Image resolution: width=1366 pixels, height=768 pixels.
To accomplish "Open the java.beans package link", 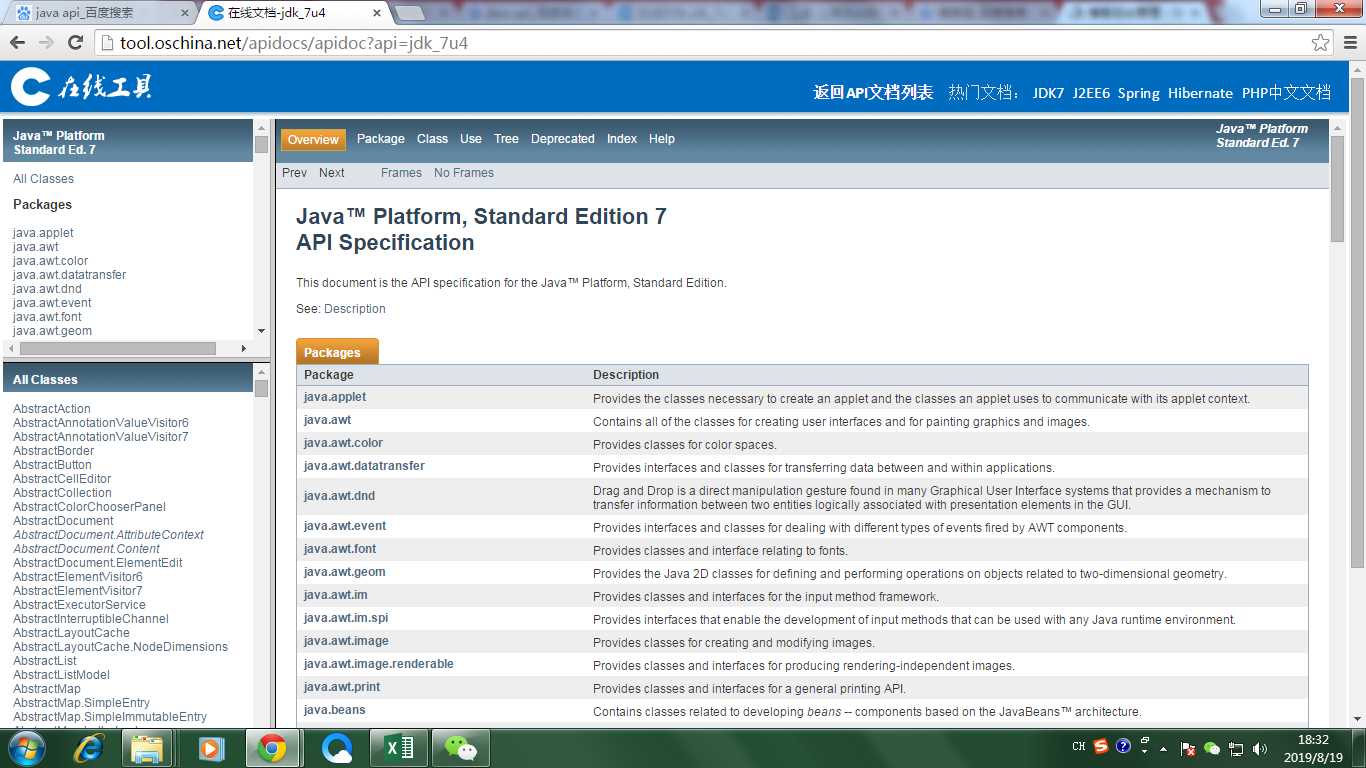I will click(335, 710).
